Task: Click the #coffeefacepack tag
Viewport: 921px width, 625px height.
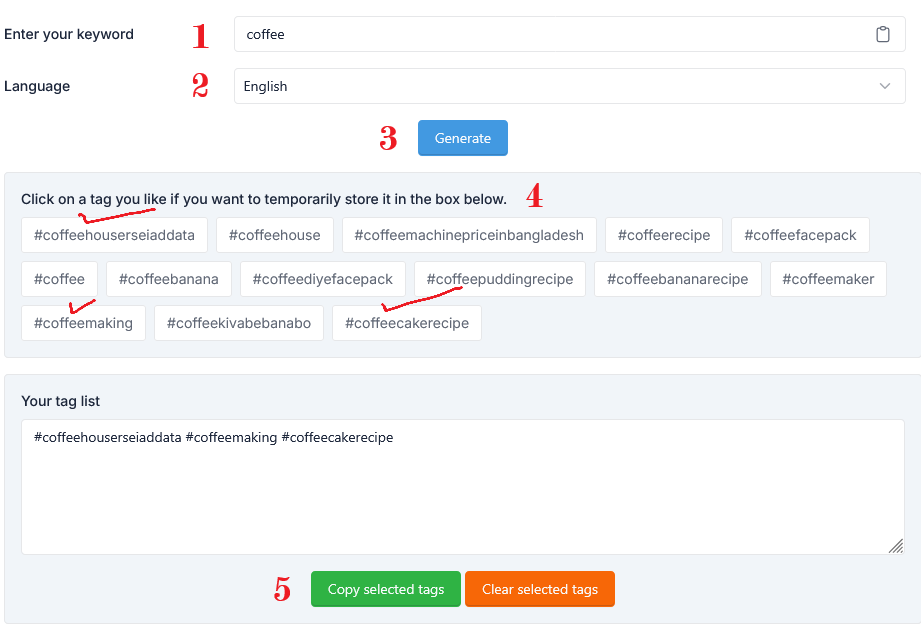Action: pos(800,235)
